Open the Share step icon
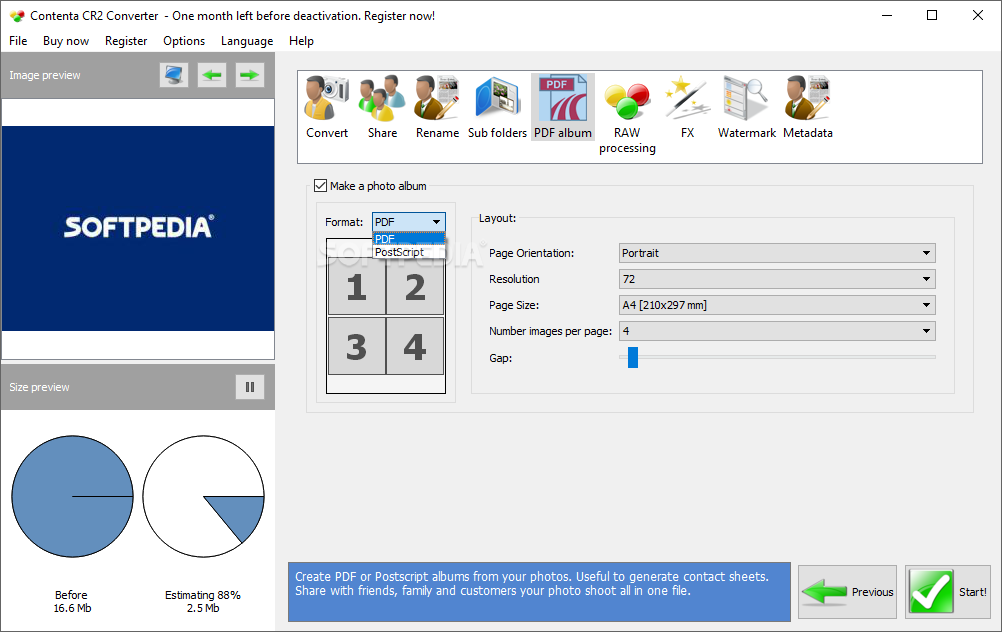 pos(382,107)
